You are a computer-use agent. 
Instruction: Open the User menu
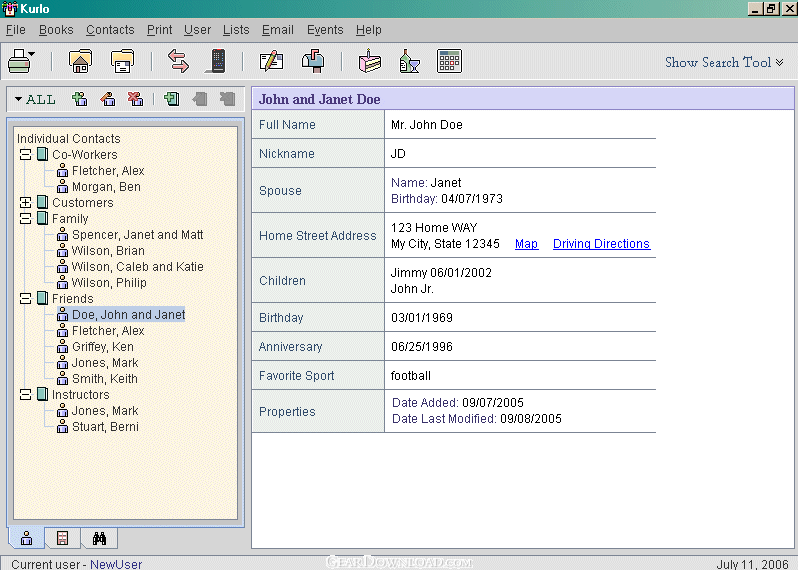(x=197, y=30)
